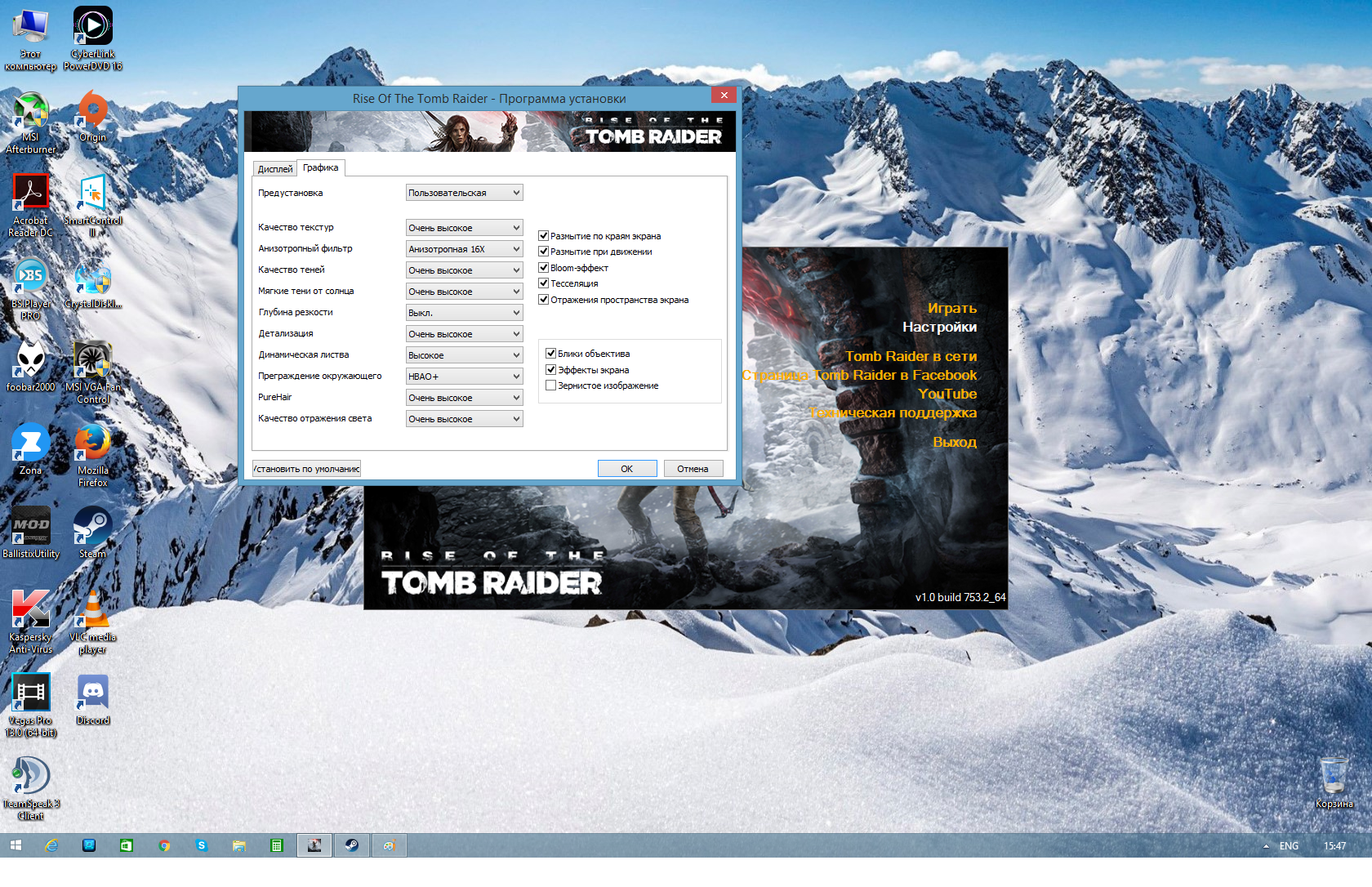Launch foobar2000 from the desktop
The width and height of the screenshot is (1372, 887).
click(x=31, y=367)
